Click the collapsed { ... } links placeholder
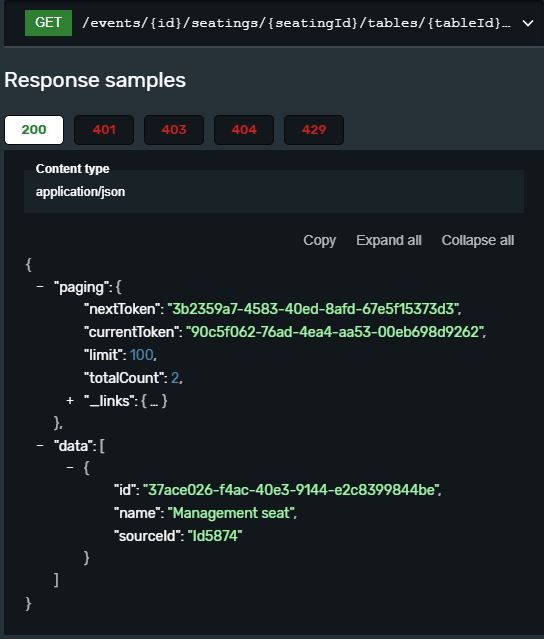This screenshot has width=544, height=639. click(x=154, y=401)
